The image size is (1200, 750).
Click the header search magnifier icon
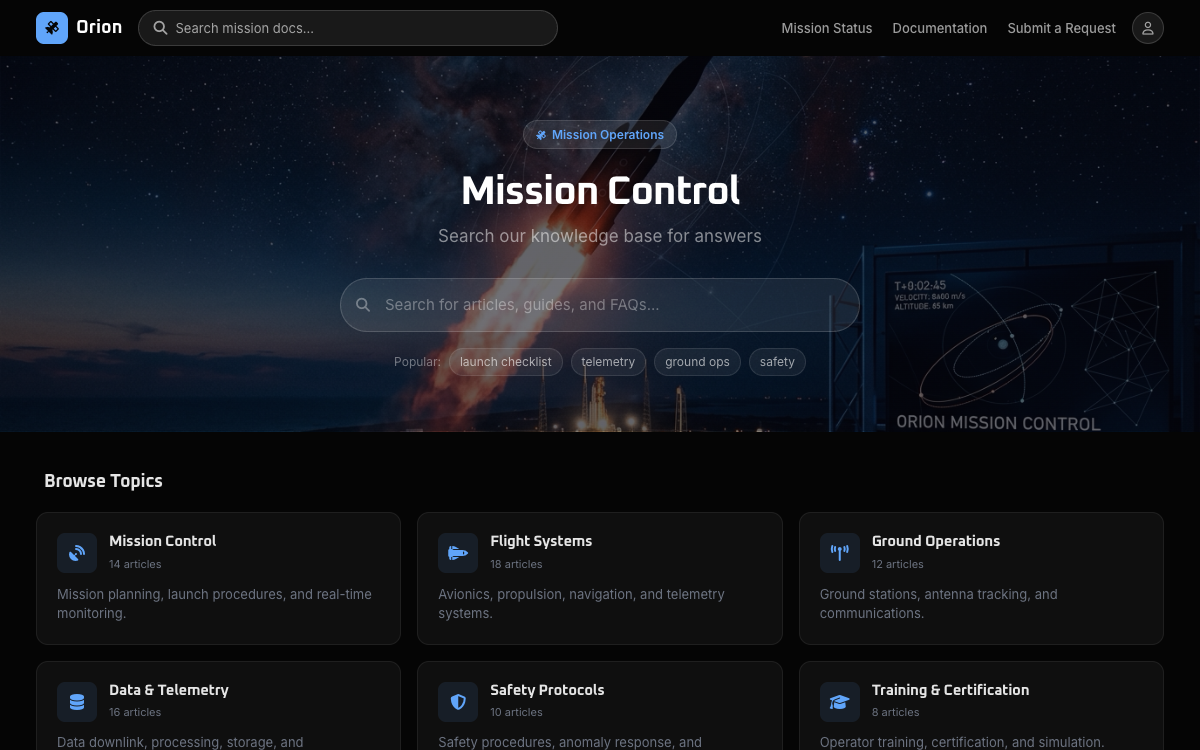pyautogui.click(x=160, y=28)
